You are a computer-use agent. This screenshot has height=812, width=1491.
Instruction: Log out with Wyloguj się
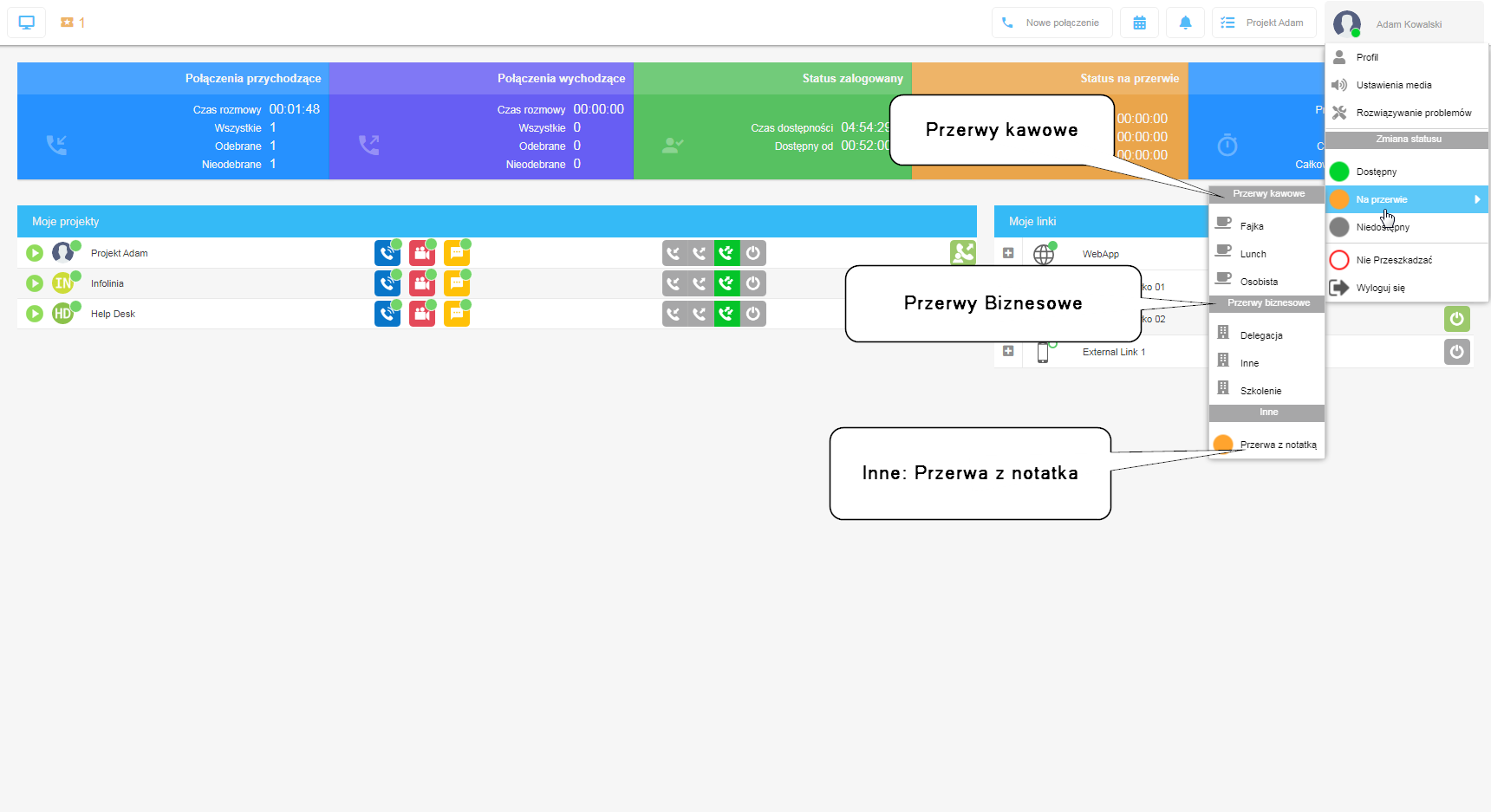coord(1407,288)
